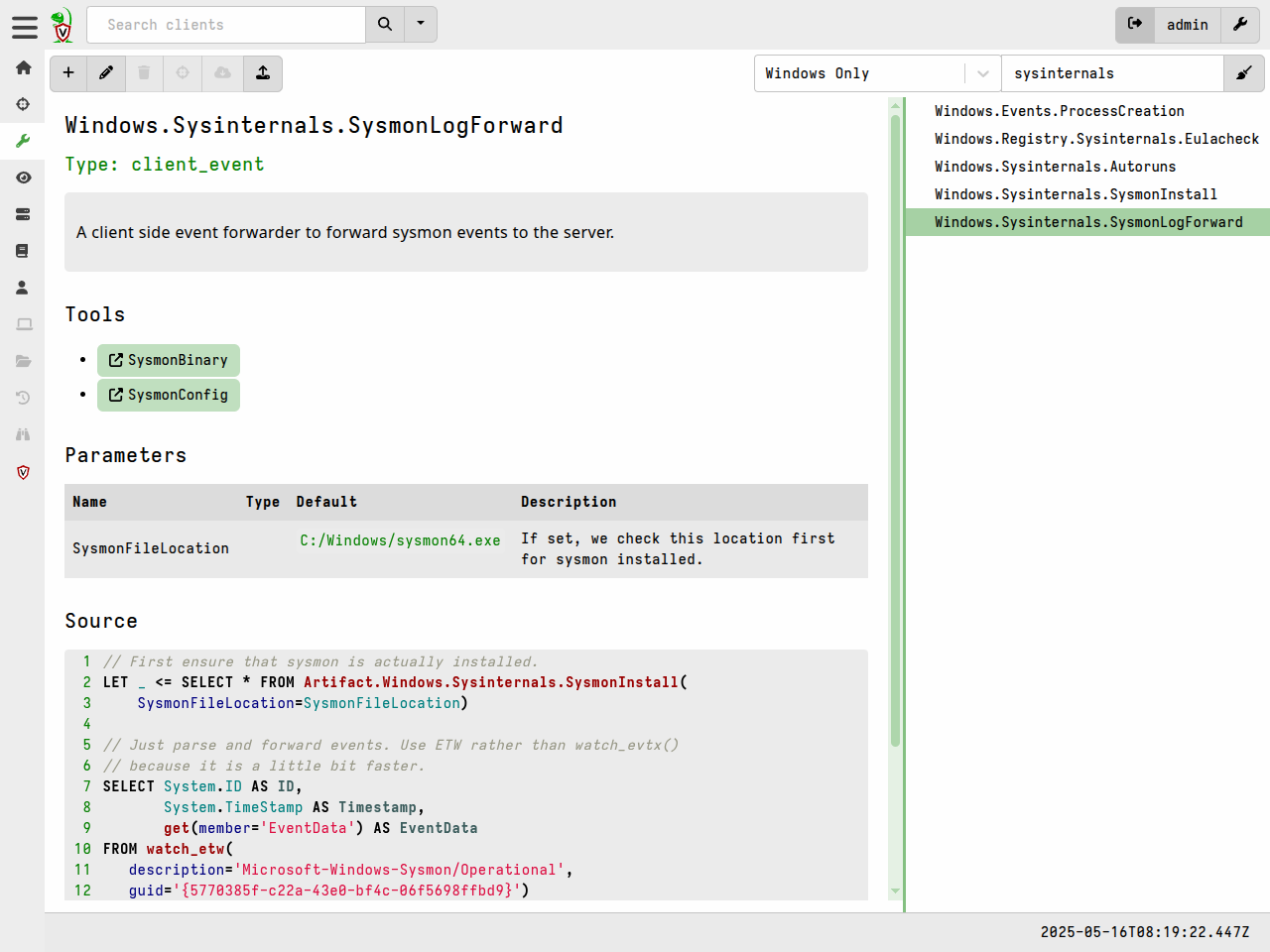The image size is (1270, 952).
Task: Open the SysmonBinary tool link
Action: 169,360
